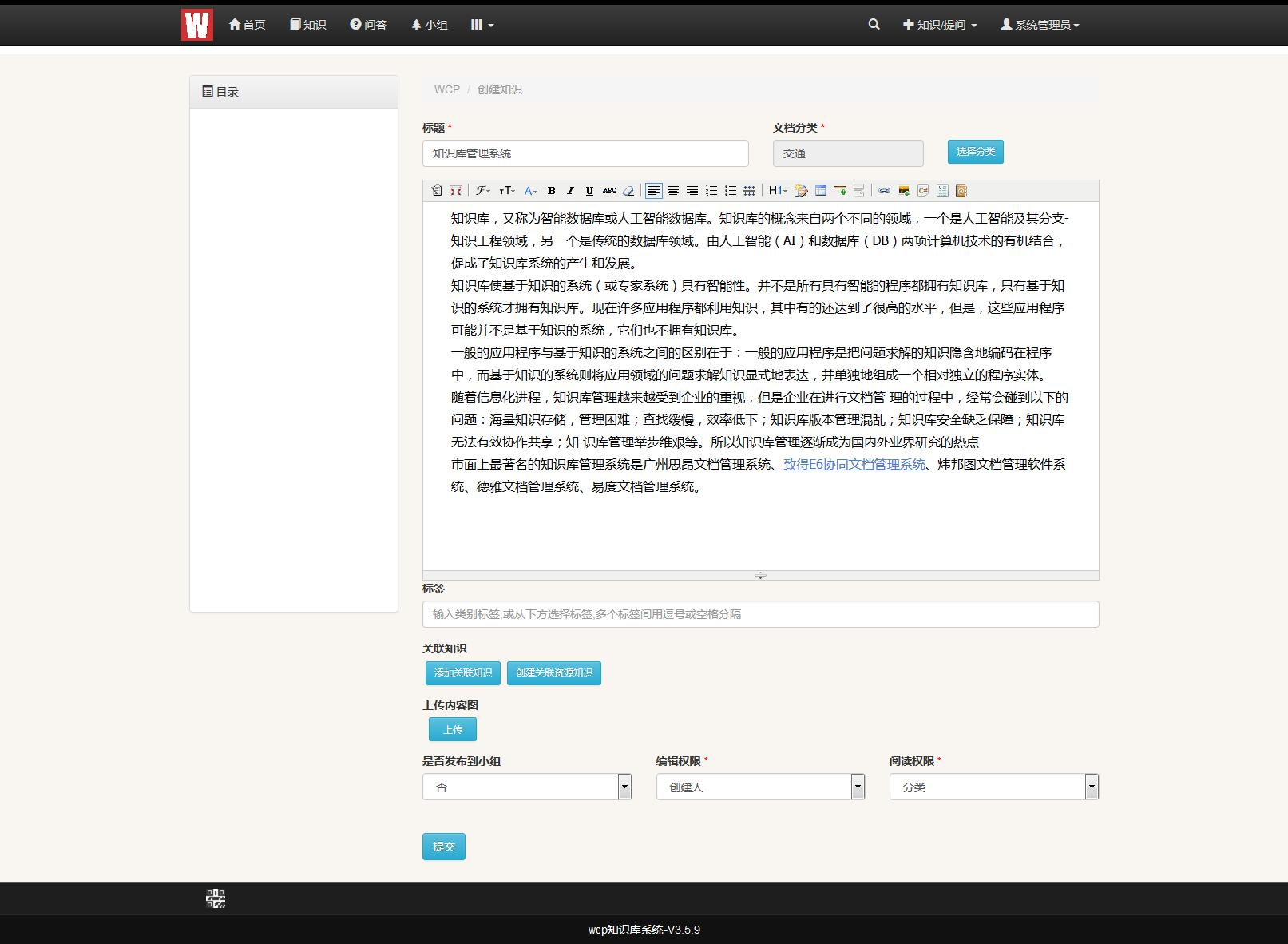Viewport: 1288px width, 944px height.
Task: Click the brown address book icon
Action: click(961, 191)
